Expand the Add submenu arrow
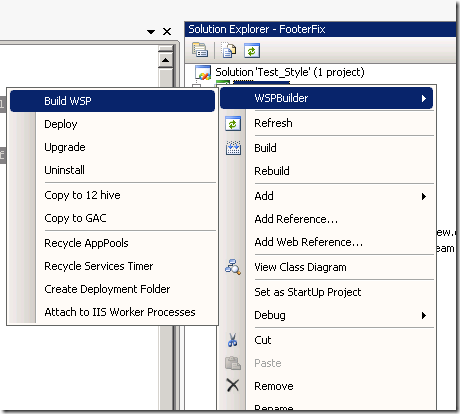This screenshot has width=460, height=414. coord(424,196)
